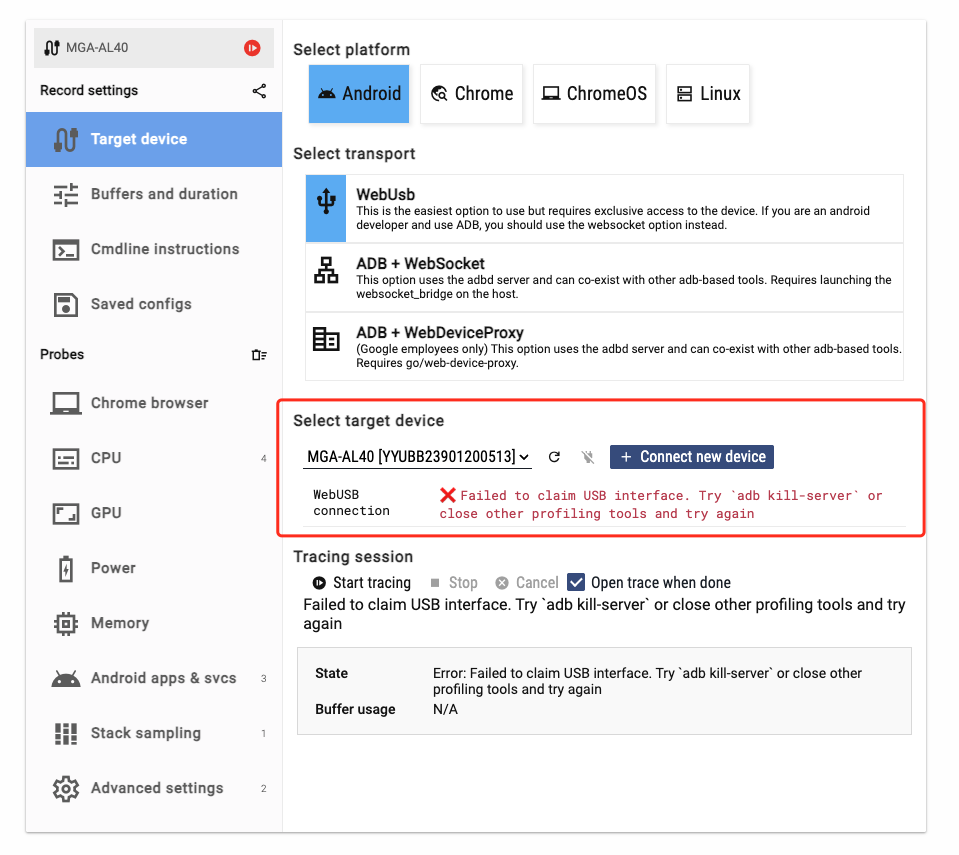The image size is (959, 855).
Task: Choose the Linux platform
Action: (708, 94)
